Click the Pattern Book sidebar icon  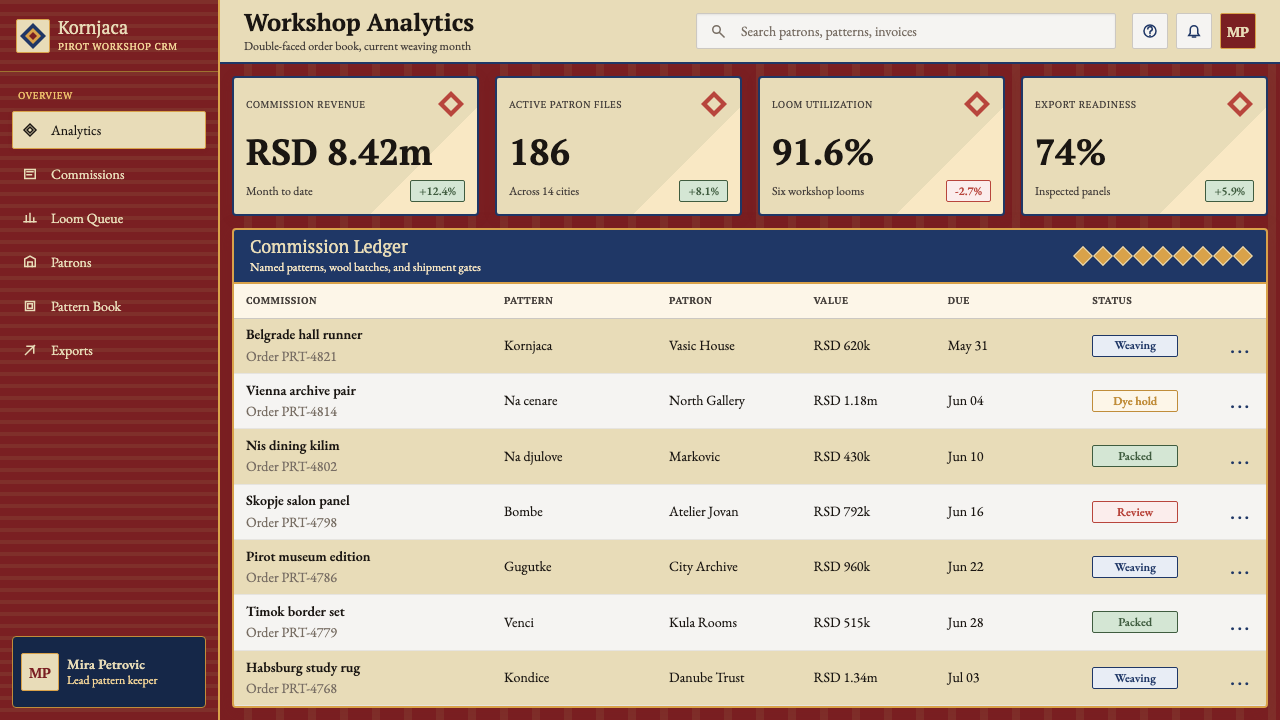tap(30, 306)
